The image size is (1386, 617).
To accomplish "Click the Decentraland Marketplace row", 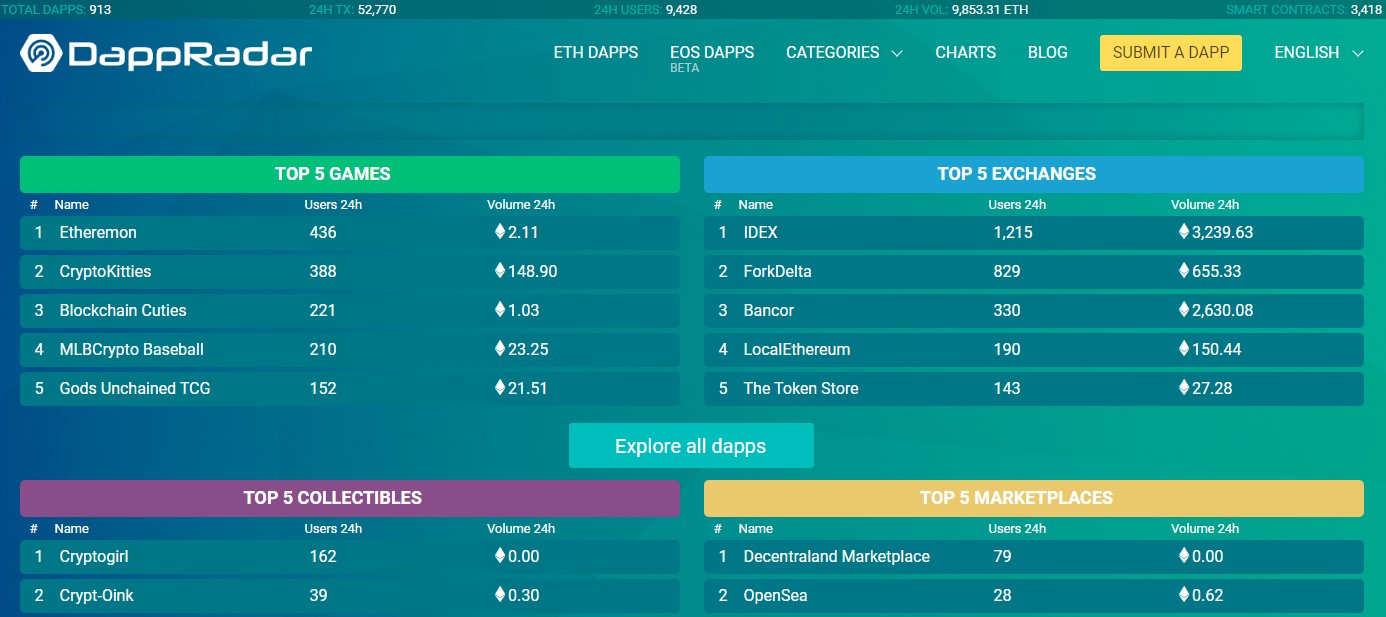I will click(836, 556).
